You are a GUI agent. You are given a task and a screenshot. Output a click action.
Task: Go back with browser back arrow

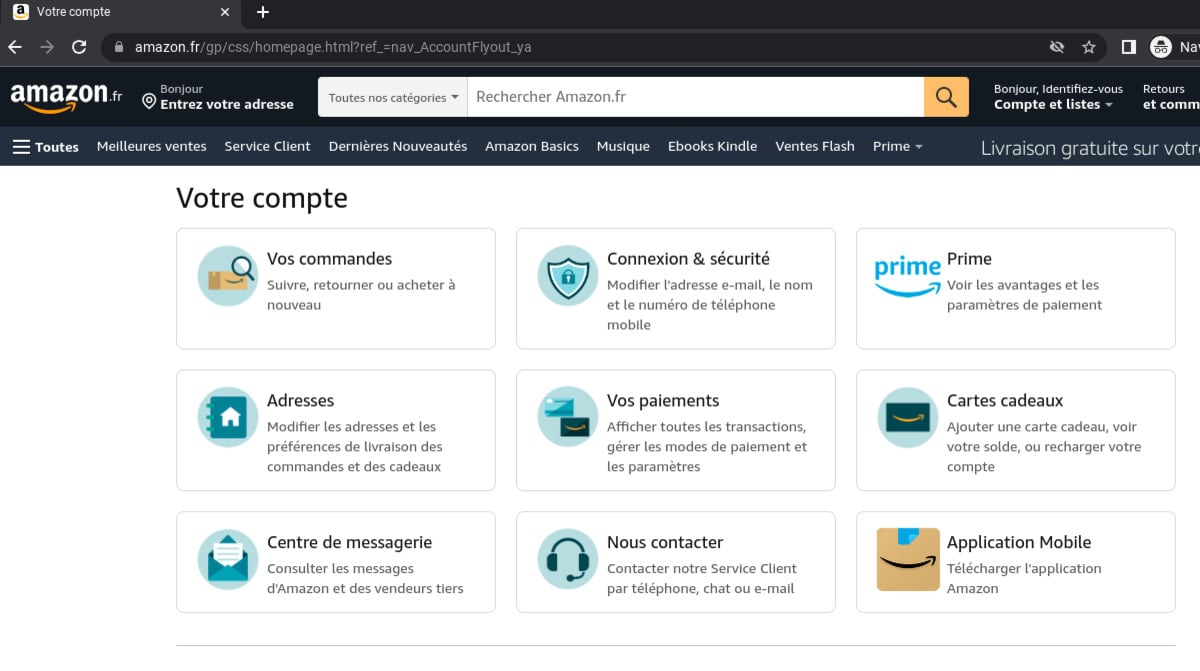click(x=14, y=47)
